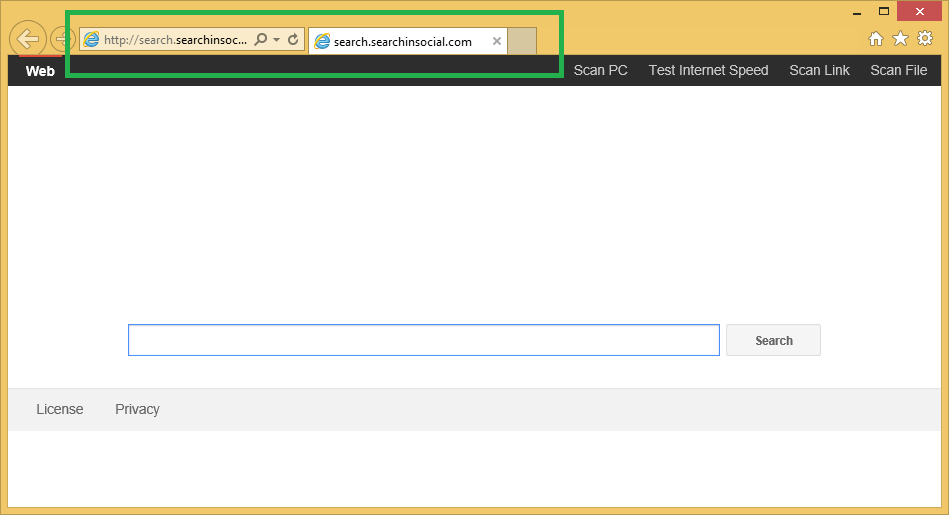Screen dimensions: 949x515
Task: Select the Web menu item
Action: [x=40, y=71]
